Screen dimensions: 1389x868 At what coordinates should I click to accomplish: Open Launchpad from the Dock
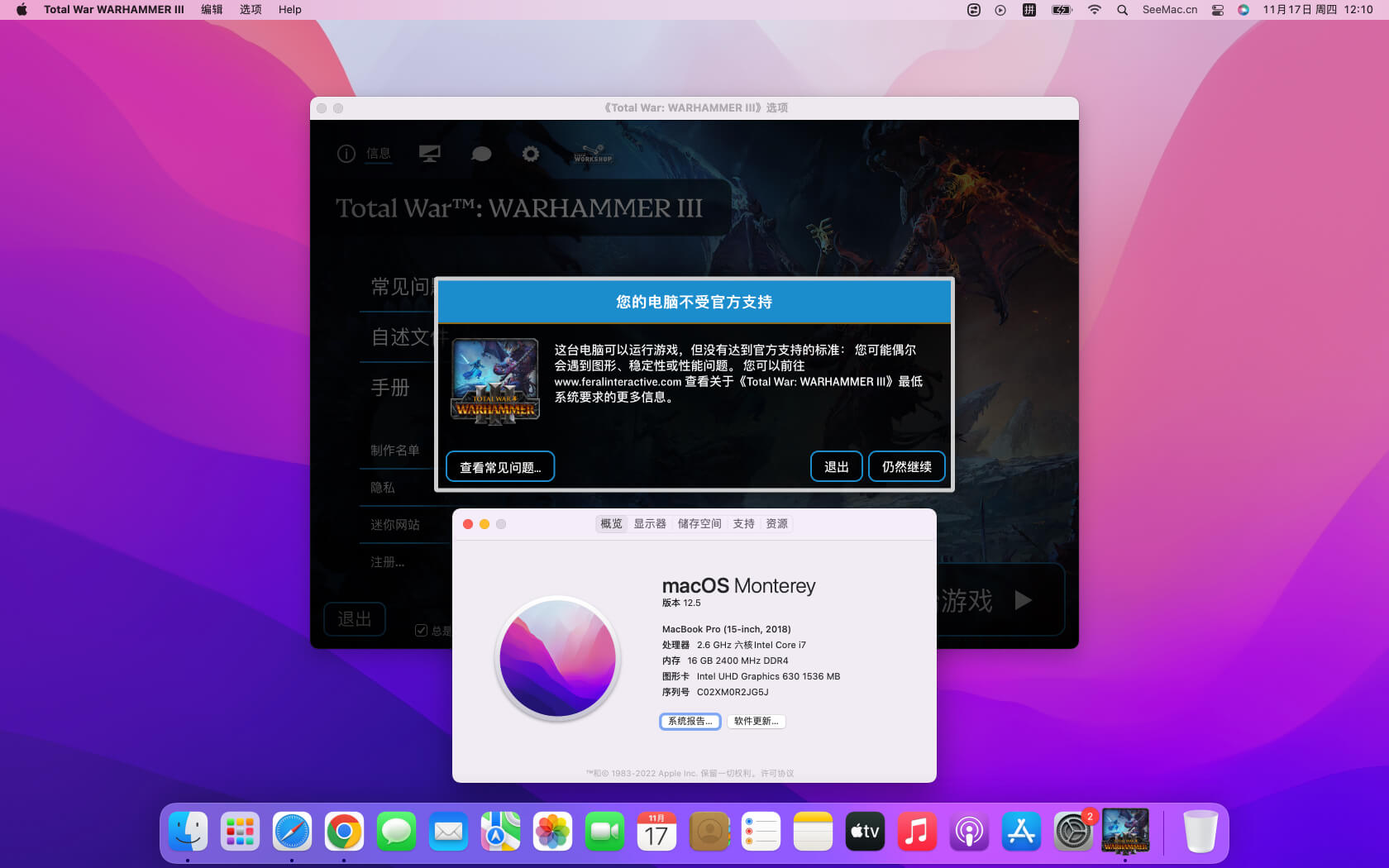[x=240, y=832]
